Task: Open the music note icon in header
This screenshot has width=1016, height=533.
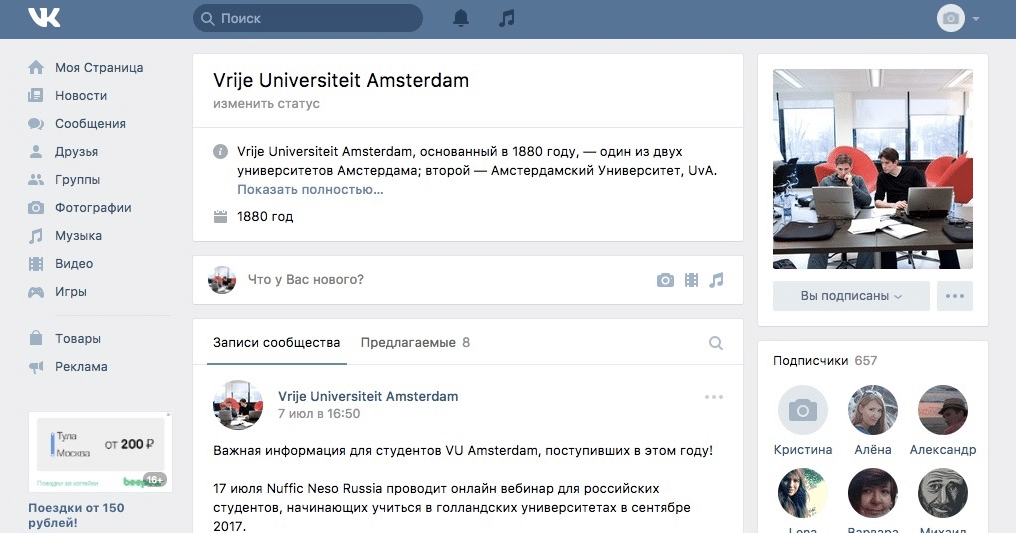Action: point(507,18)
